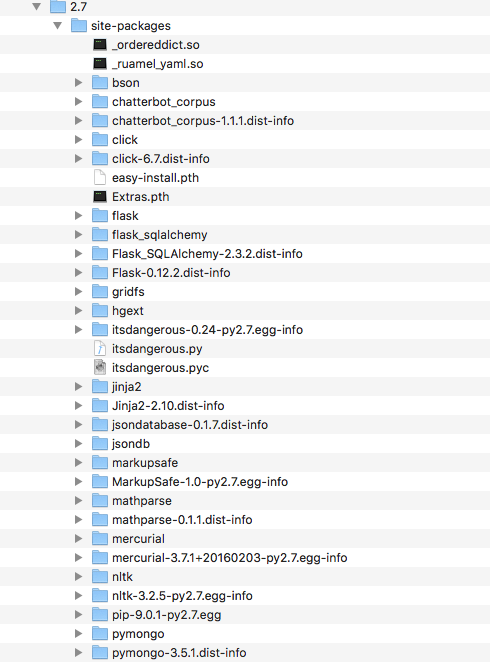Select the flask_sqlalchemy folder name
The height and width of the screenshot is (664, 490).
160,235
